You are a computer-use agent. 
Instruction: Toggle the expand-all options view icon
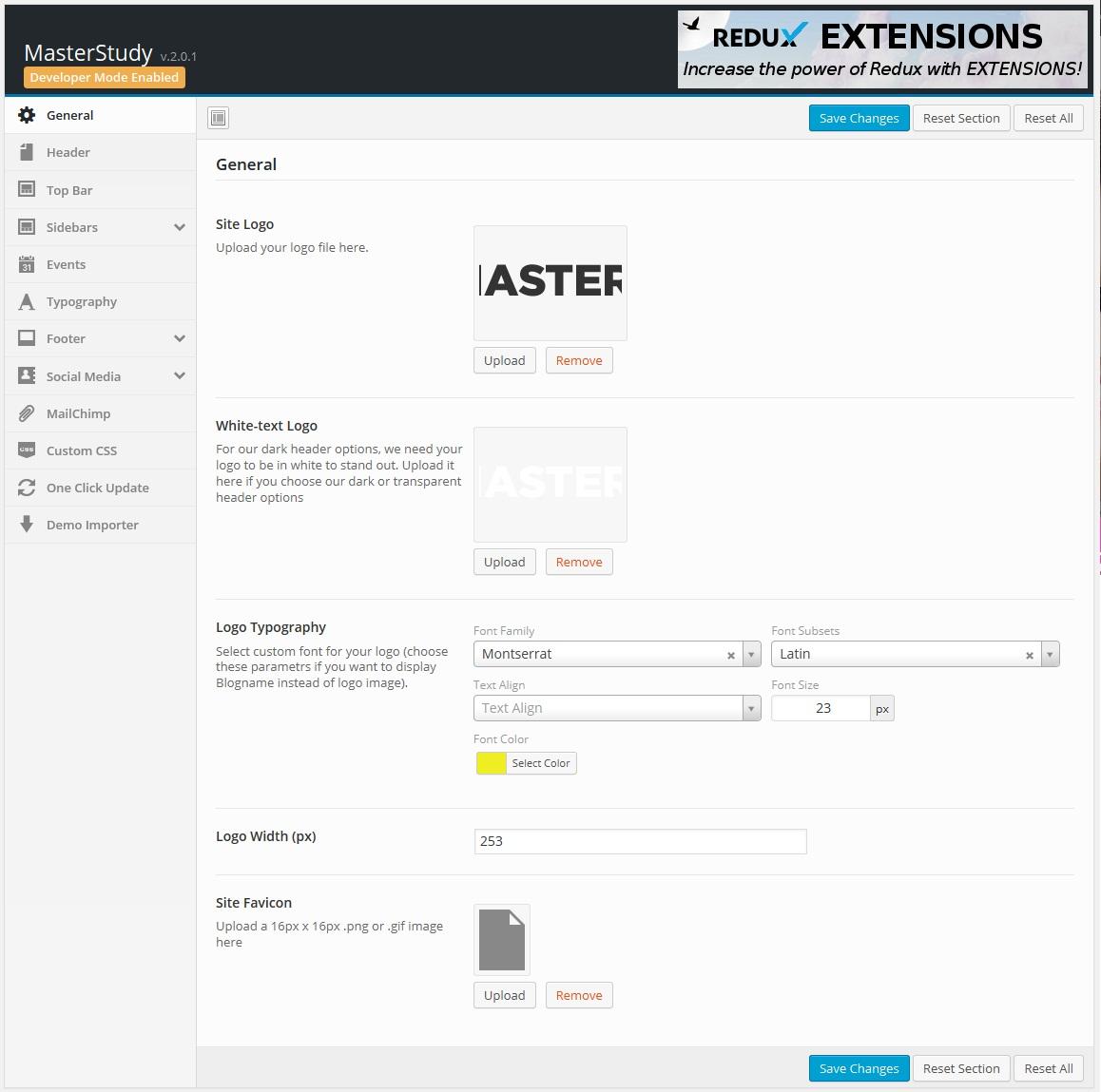[219, 118]
